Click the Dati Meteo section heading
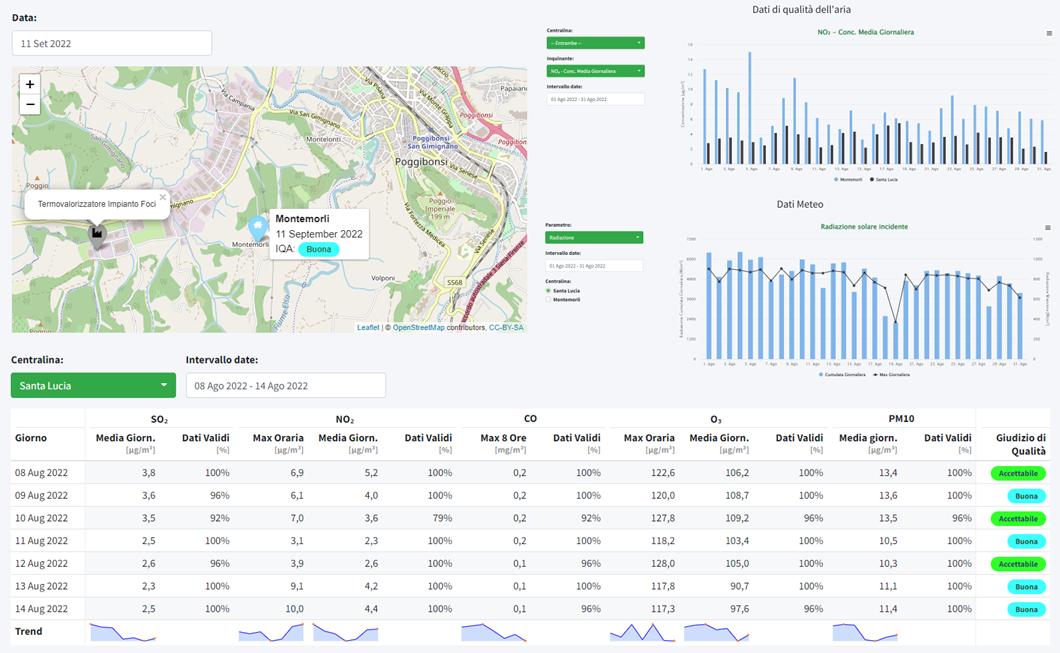This screenshot has height=653, width=1060. (x=800, y=204)
